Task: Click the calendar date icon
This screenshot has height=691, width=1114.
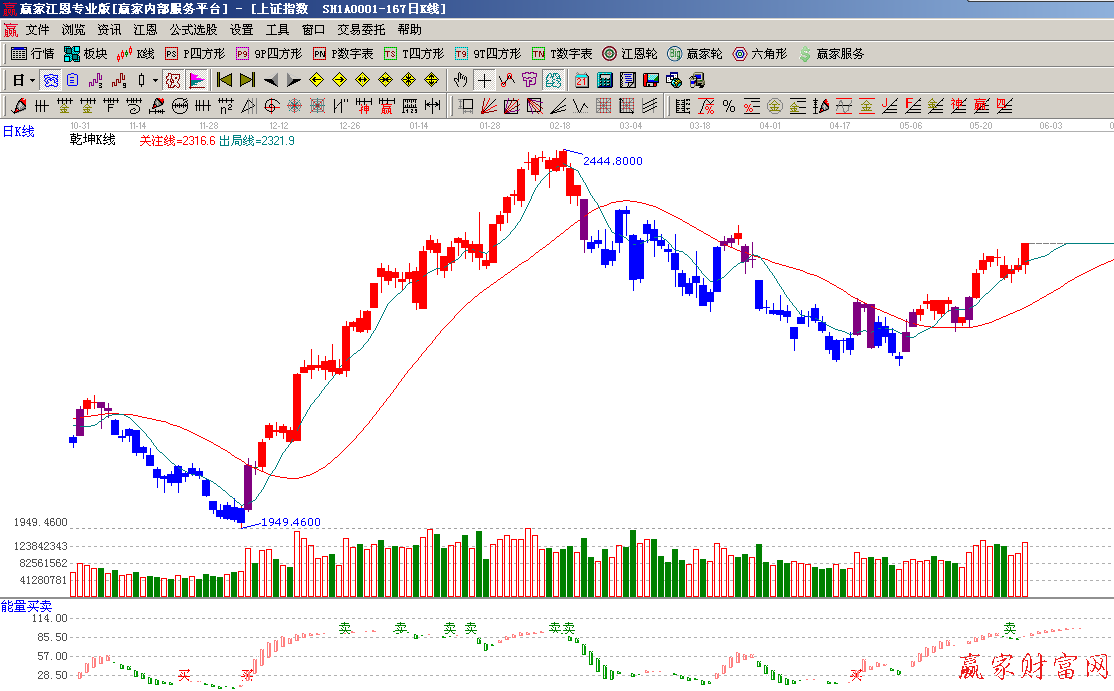Action: [581, 80]
